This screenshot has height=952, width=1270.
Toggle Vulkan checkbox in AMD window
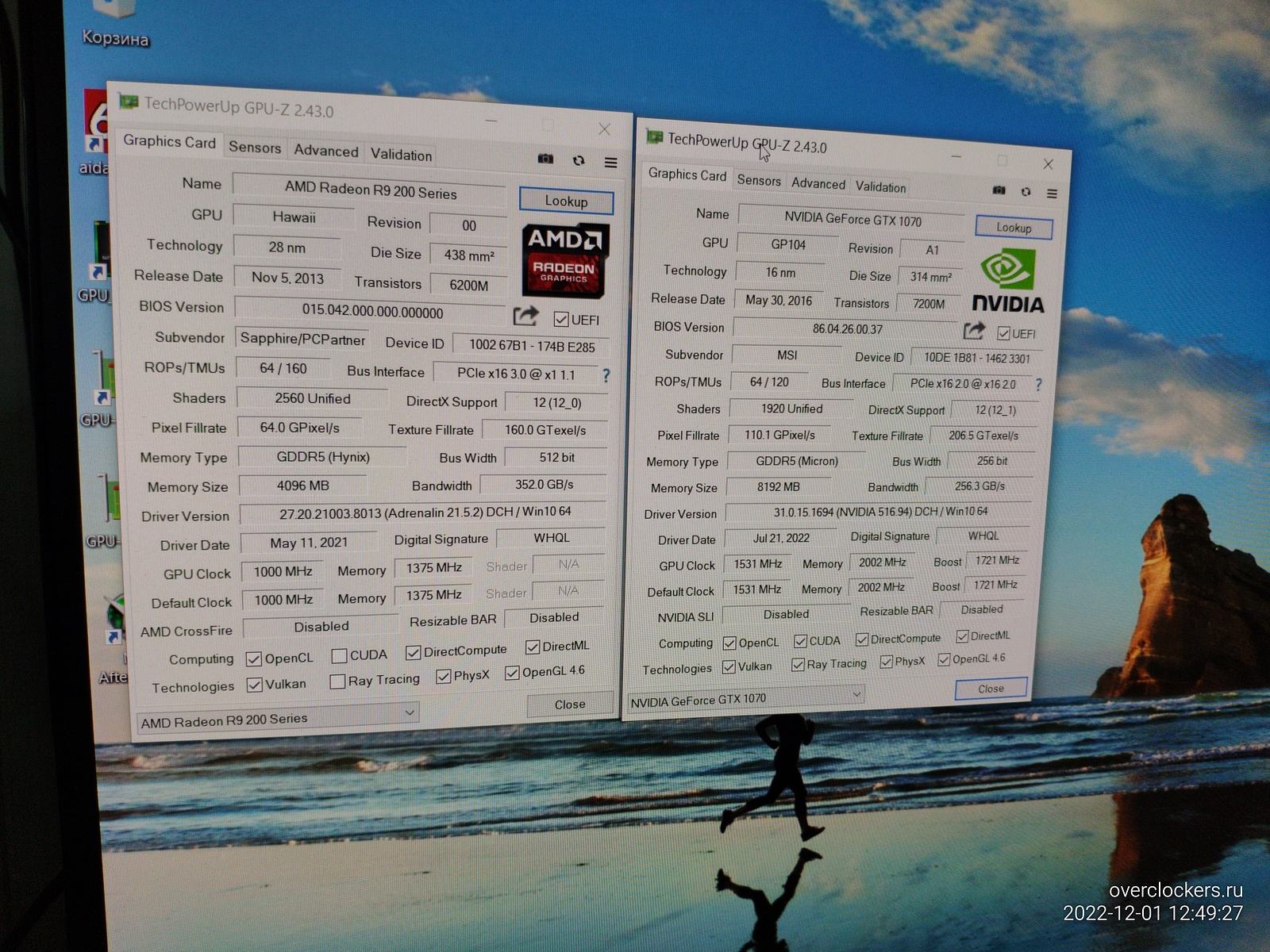pos(254,685)
